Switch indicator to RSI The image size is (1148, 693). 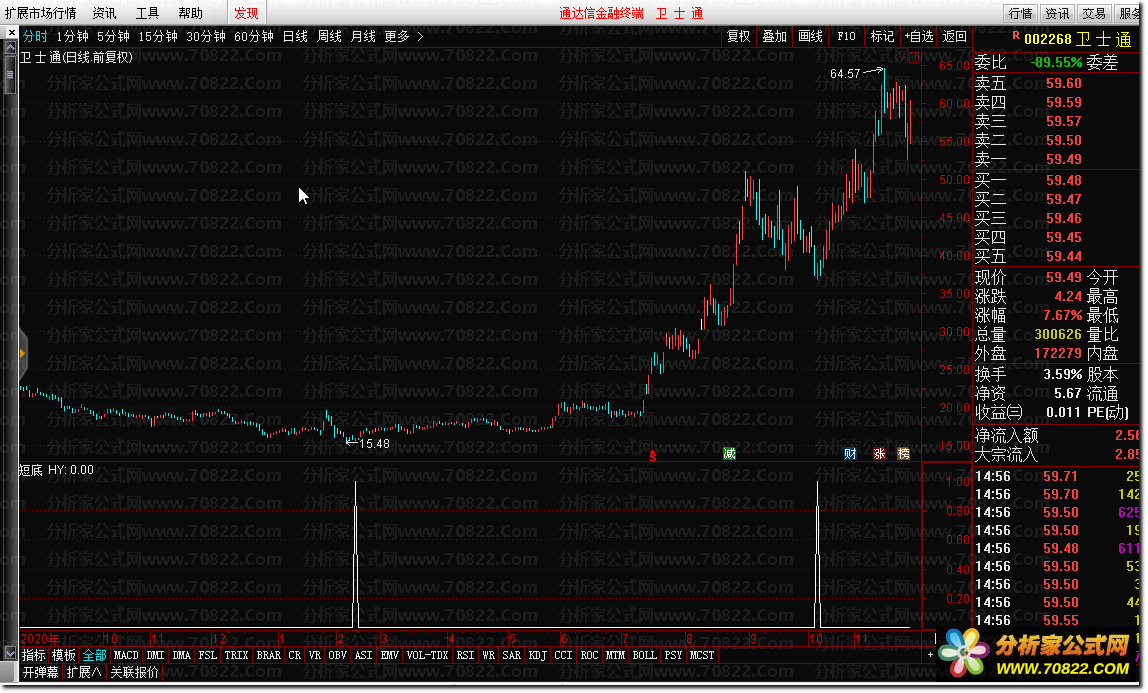(466, 655)
